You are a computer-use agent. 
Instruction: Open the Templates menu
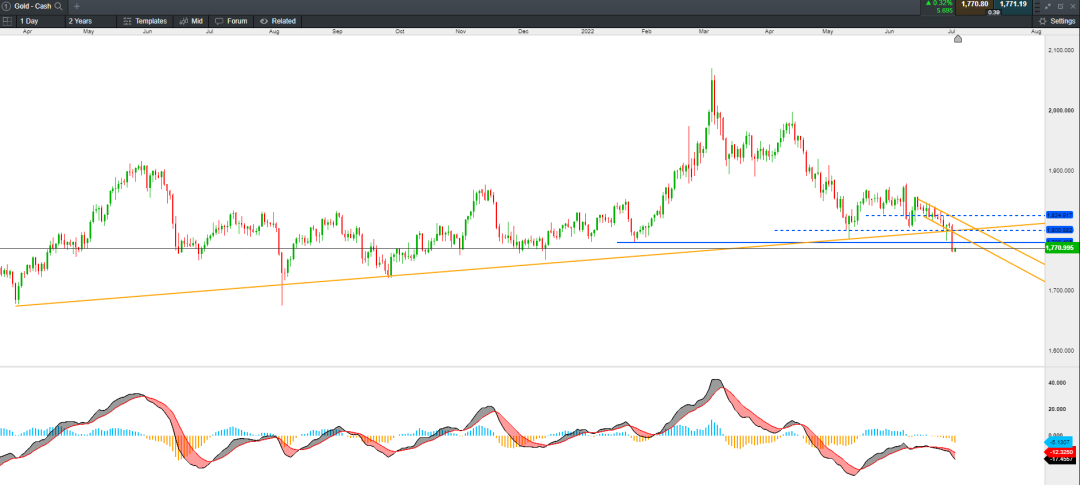(145, 21)
